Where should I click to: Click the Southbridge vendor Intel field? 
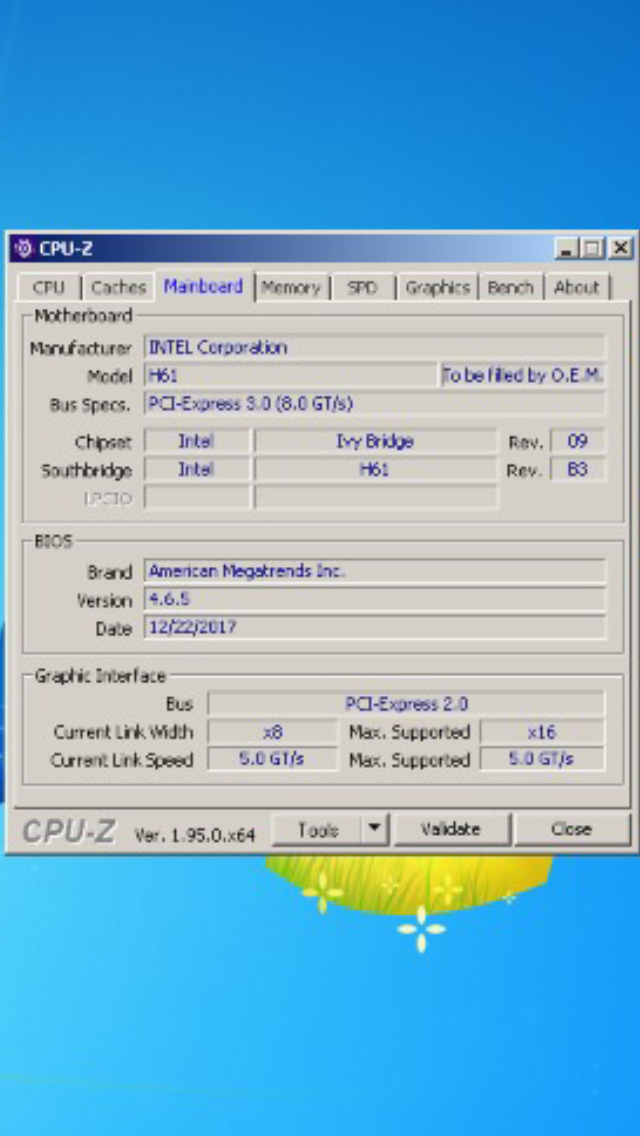196,470
